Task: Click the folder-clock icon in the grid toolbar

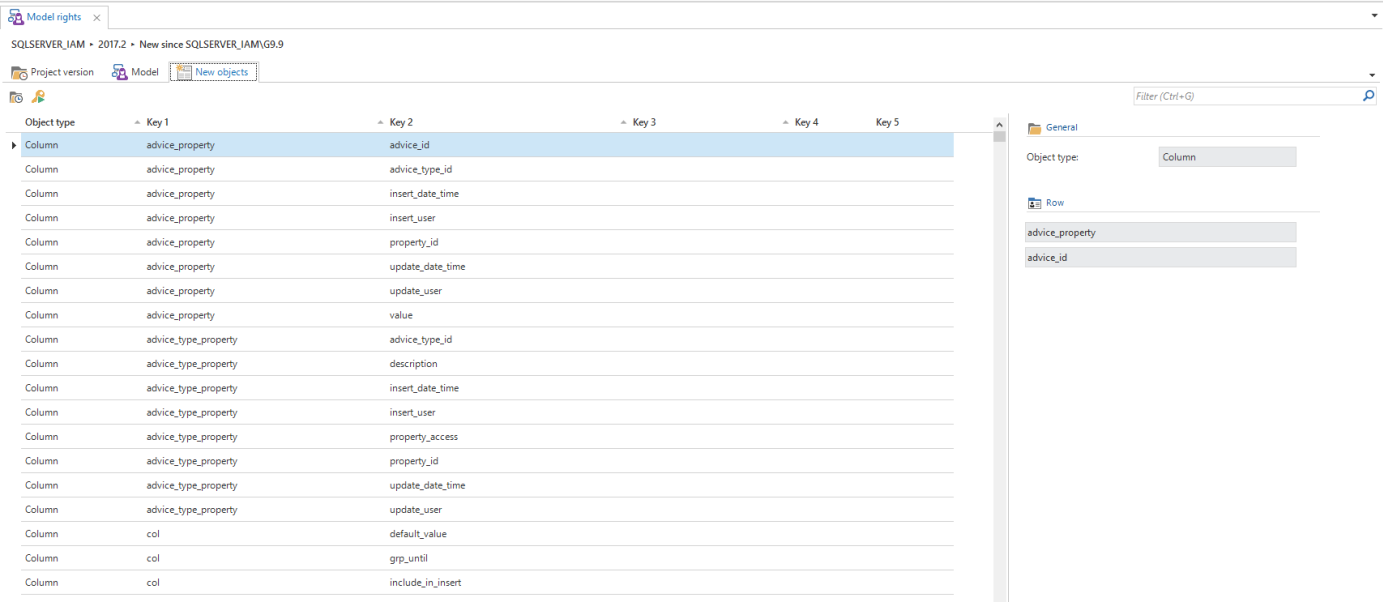Action: (16, 97)
